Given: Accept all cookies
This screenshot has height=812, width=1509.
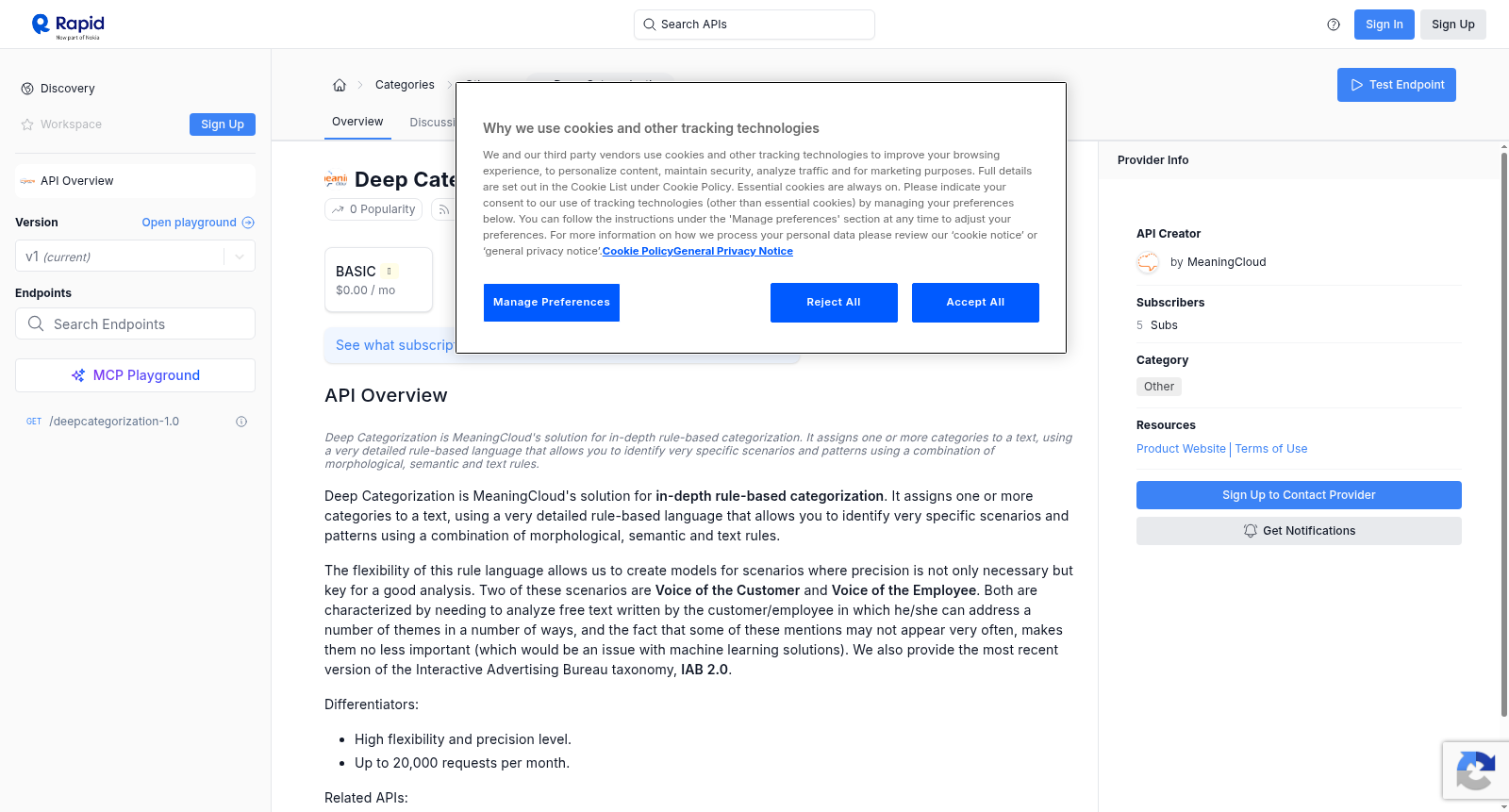Looking at the screenshot, I should coord(975,303).
